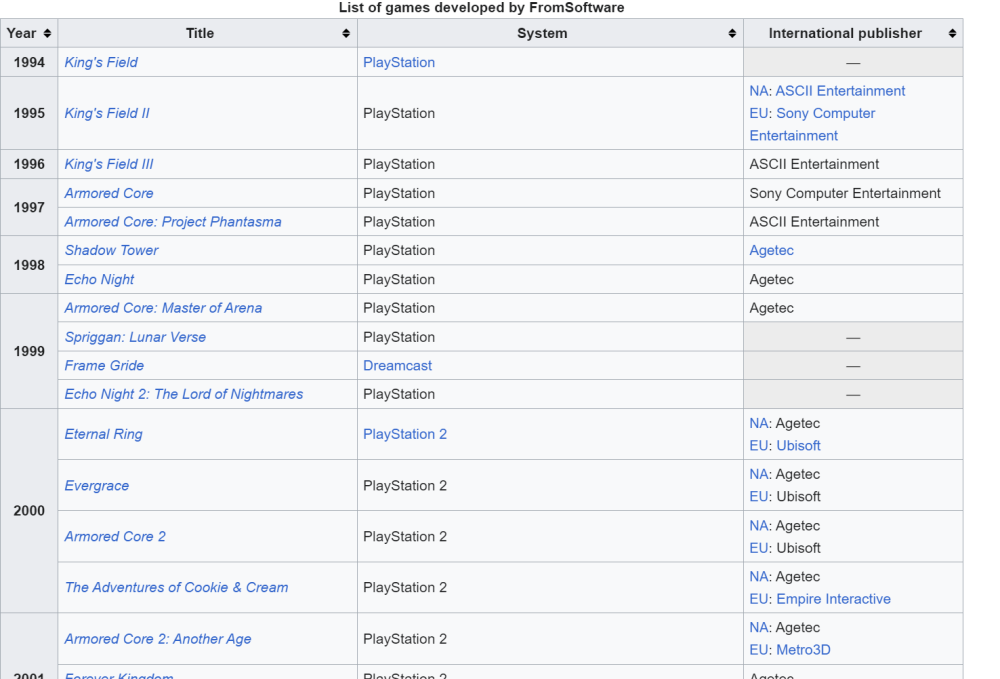
Task: Select The Adventures of Cookie & Cream
Action: coord(176,587)
